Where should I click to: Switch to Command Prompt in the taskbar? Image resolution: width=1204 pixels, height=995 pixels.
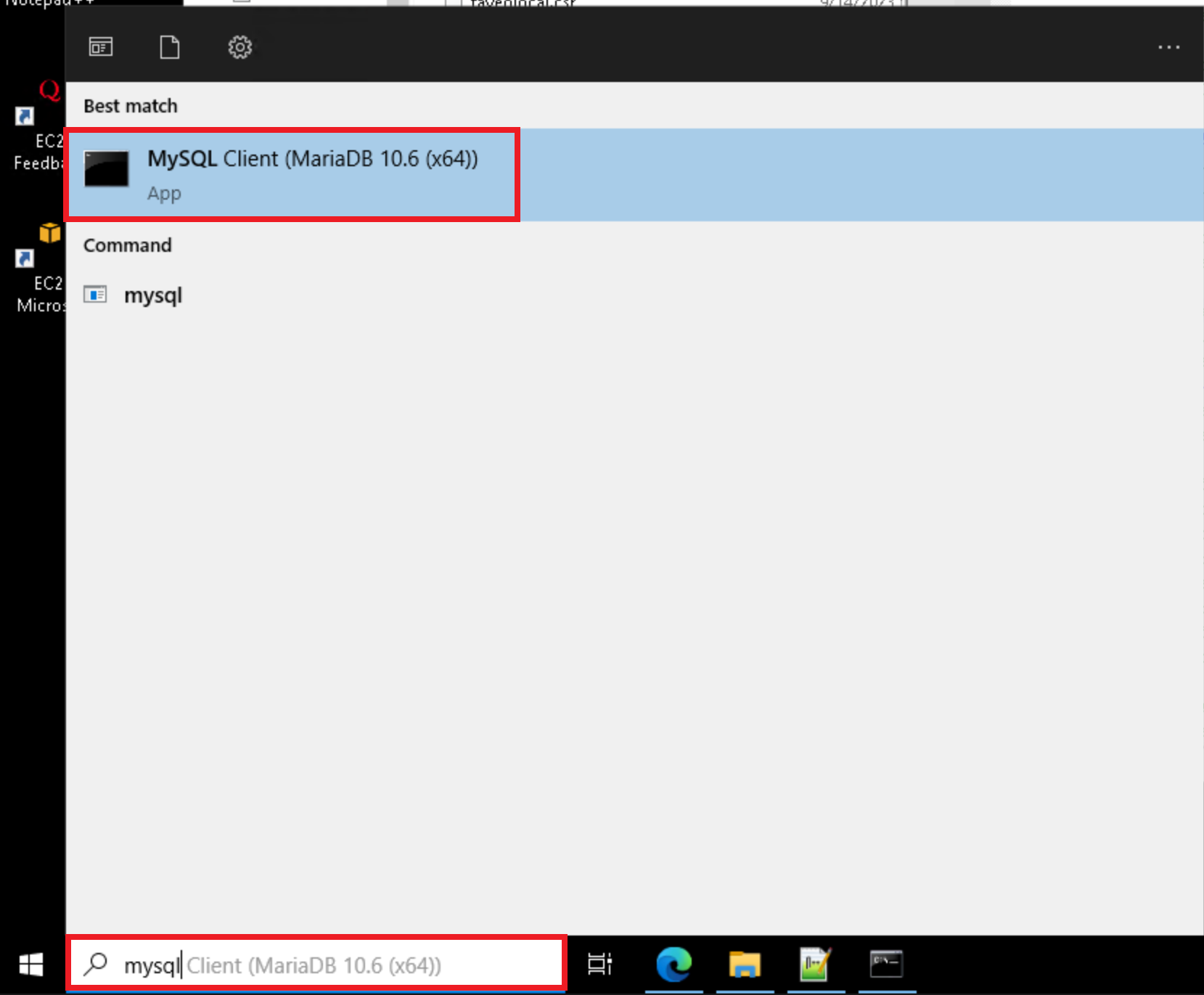[x=887, y=965]
